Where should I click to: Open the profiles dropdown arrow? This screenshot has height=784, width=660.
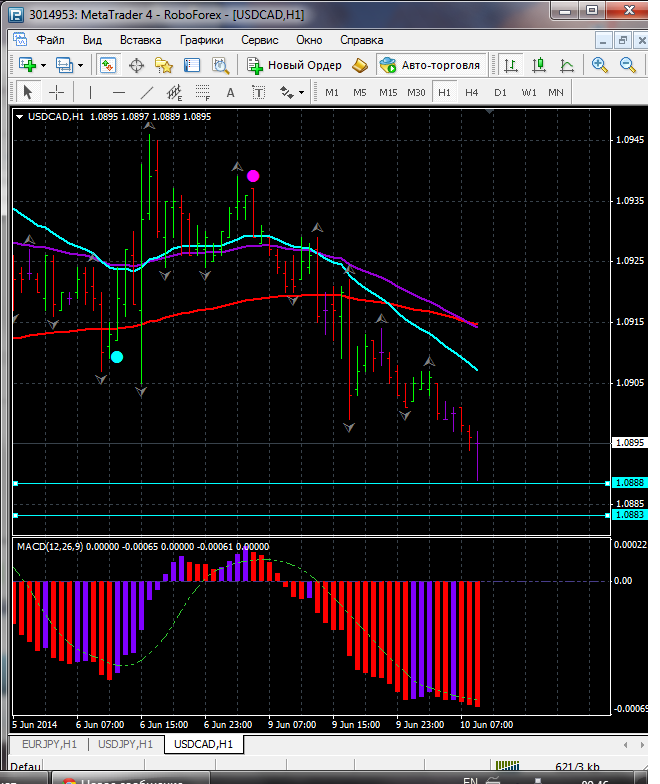pyautogui.click(x=81, y=65)
